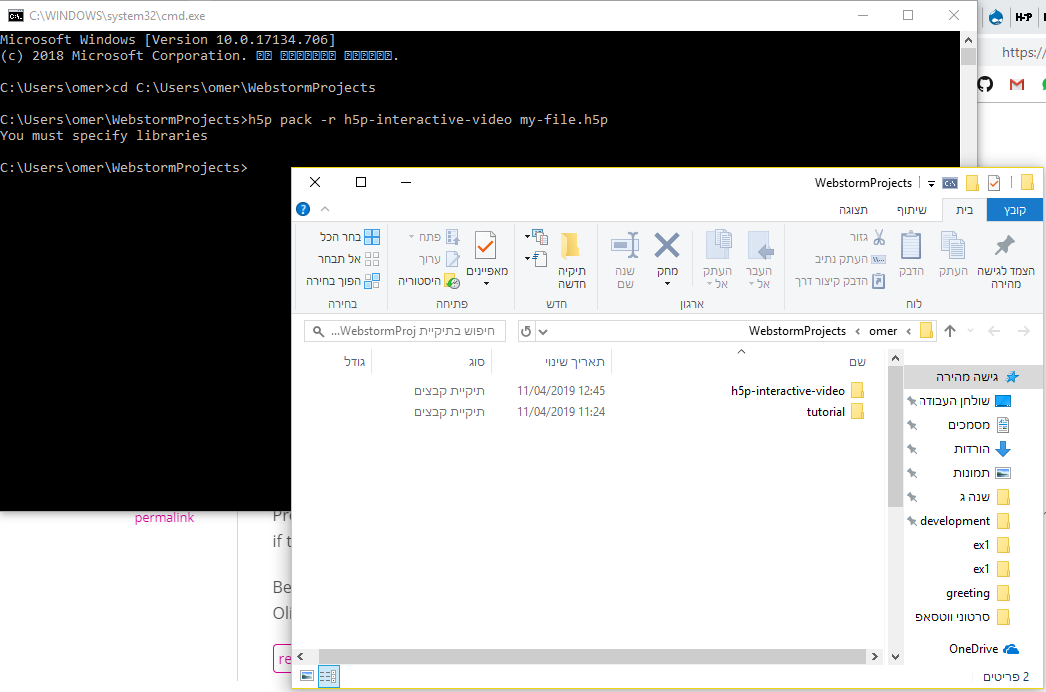The height and width of the screenshot is (692, 1046).
Task: Click the Refresh button in address bar
Action: 526,331
